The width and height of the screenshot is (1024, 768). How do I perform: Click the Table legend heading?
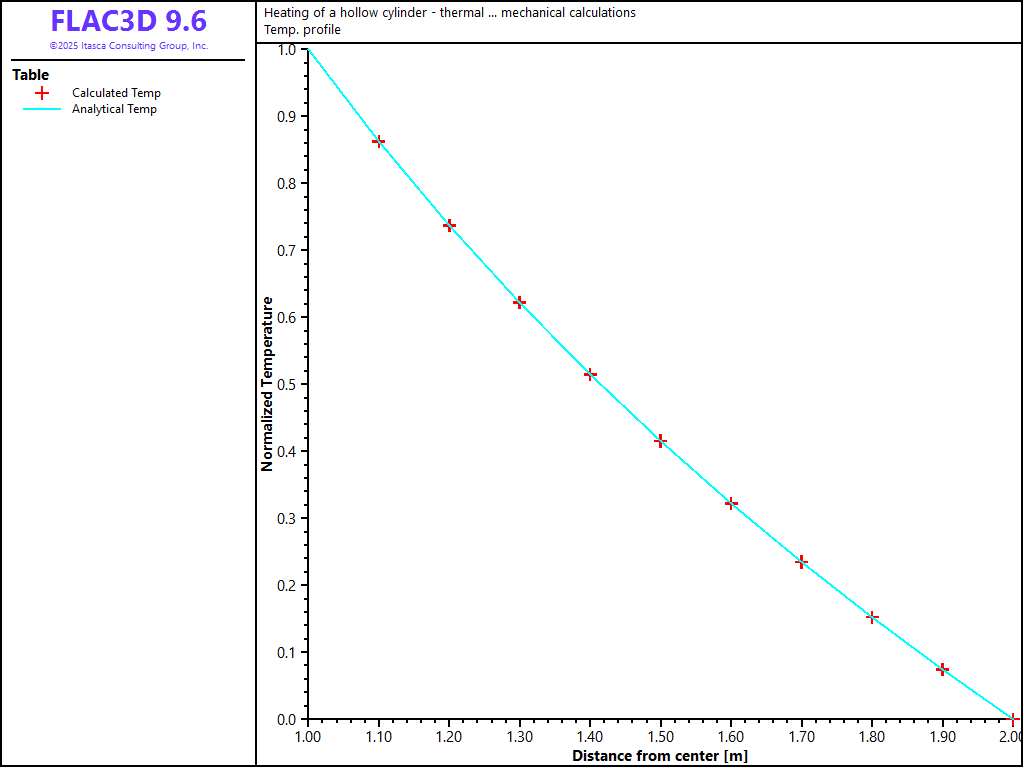(x=30, y=75)
